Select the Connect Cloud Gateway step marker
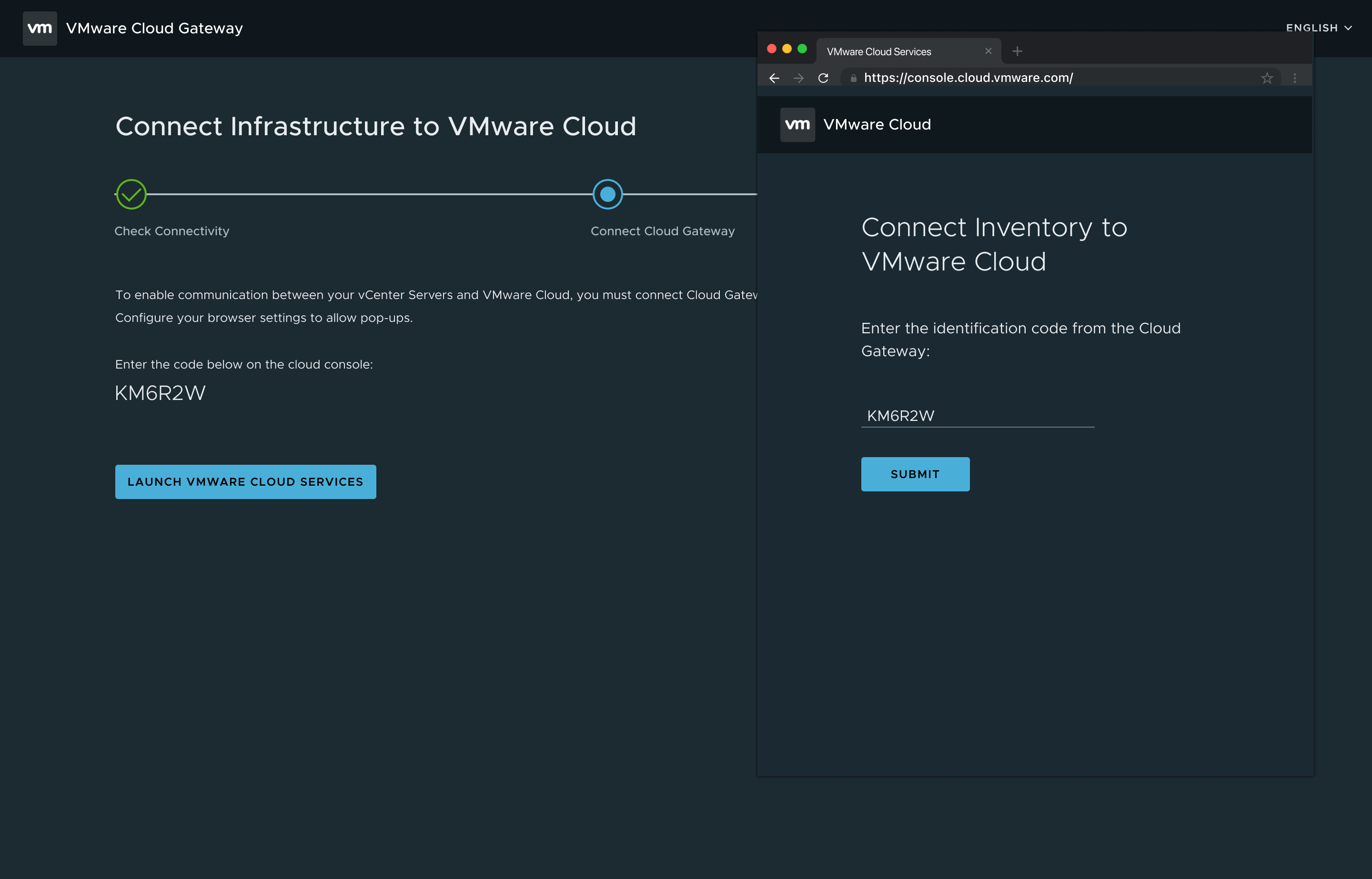The height and width of the screenshot is (879, 1372). click(607, 194)
